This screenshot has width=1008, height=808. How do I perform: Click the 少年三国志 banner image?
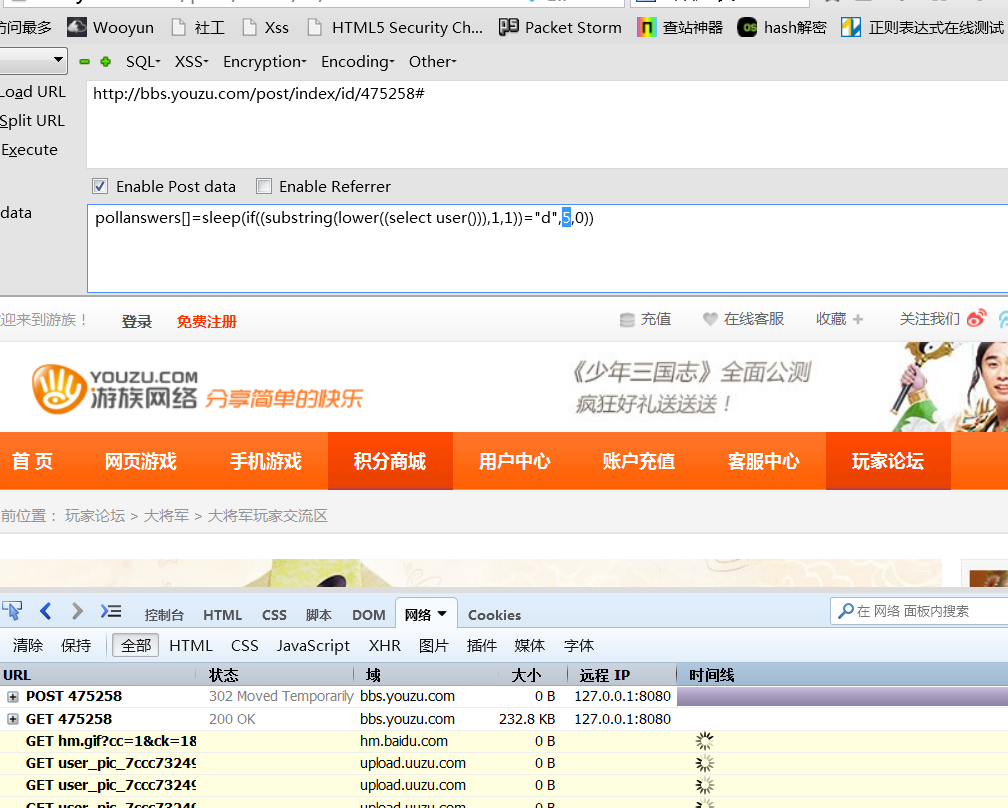point(787,386)
